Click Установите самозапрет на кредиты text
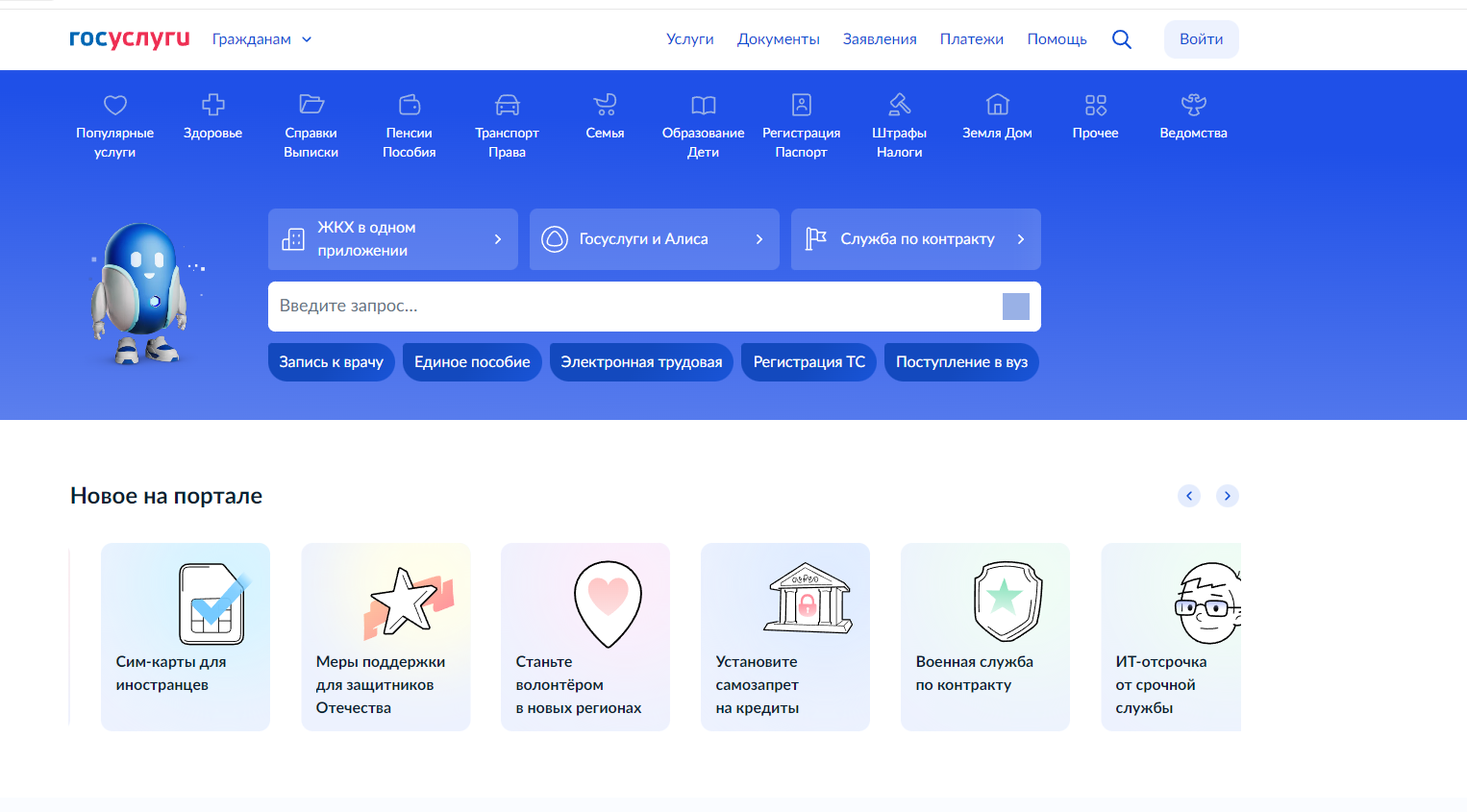This screenshot has height=812, width=1467. pyautogui.click(x=758, y=685)
